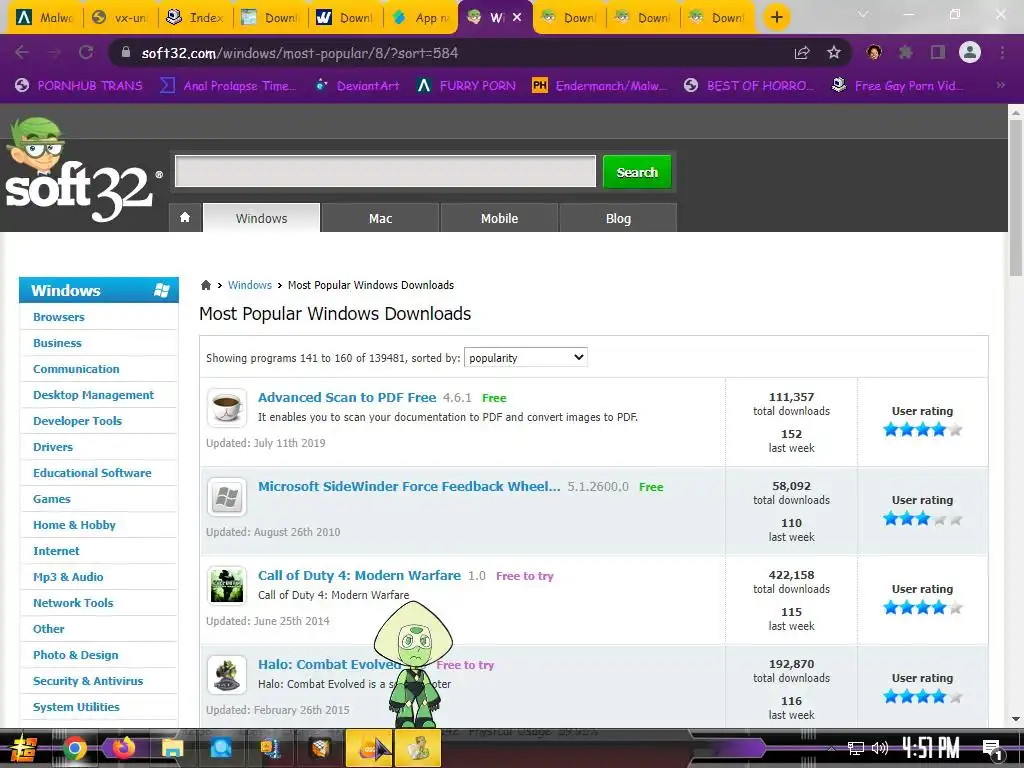
Task: Switch to the App n browser tab
Action: click(x=421, y=18)
